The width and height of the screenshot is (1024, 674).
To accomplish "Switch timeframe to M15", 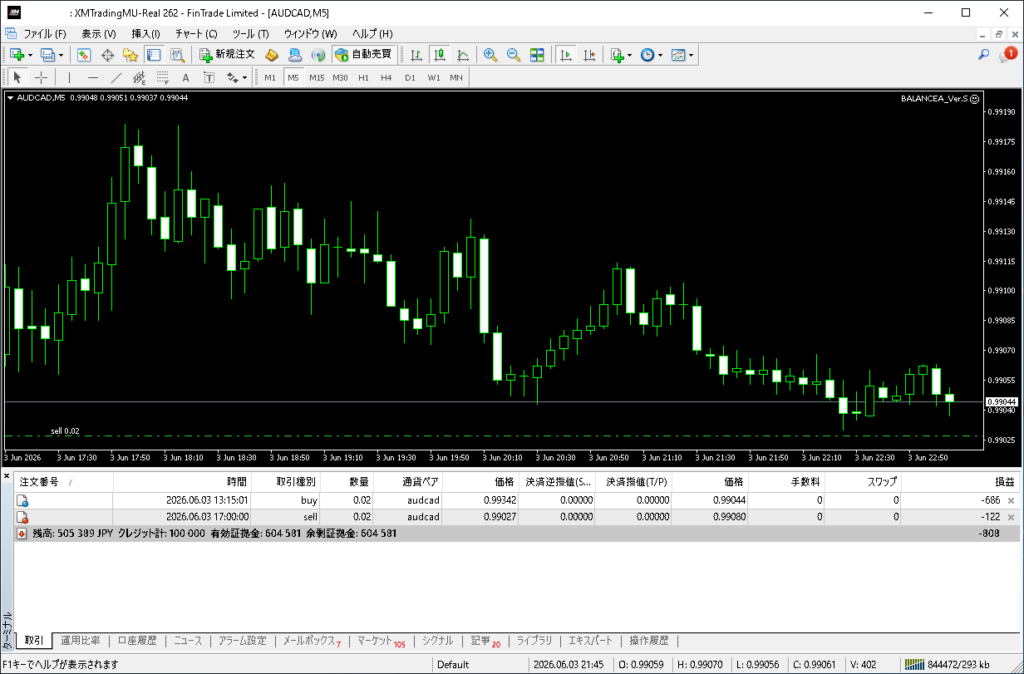I will click(317, 78).
